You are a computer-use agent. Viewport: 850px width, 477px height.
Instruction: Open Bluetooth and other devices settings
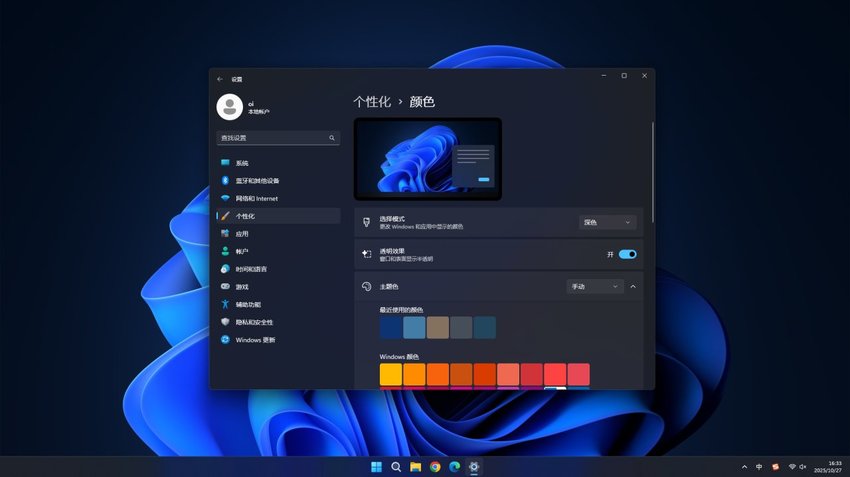click(257, 181)
